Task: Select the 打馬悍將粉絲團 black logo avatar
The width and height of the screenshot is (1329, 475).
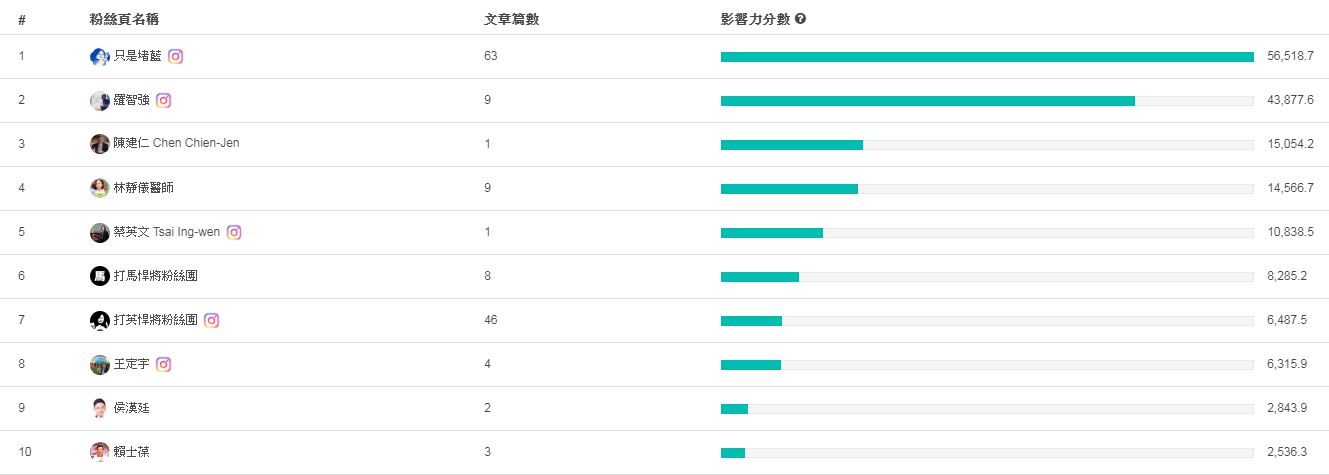Action: coord(99,276)
